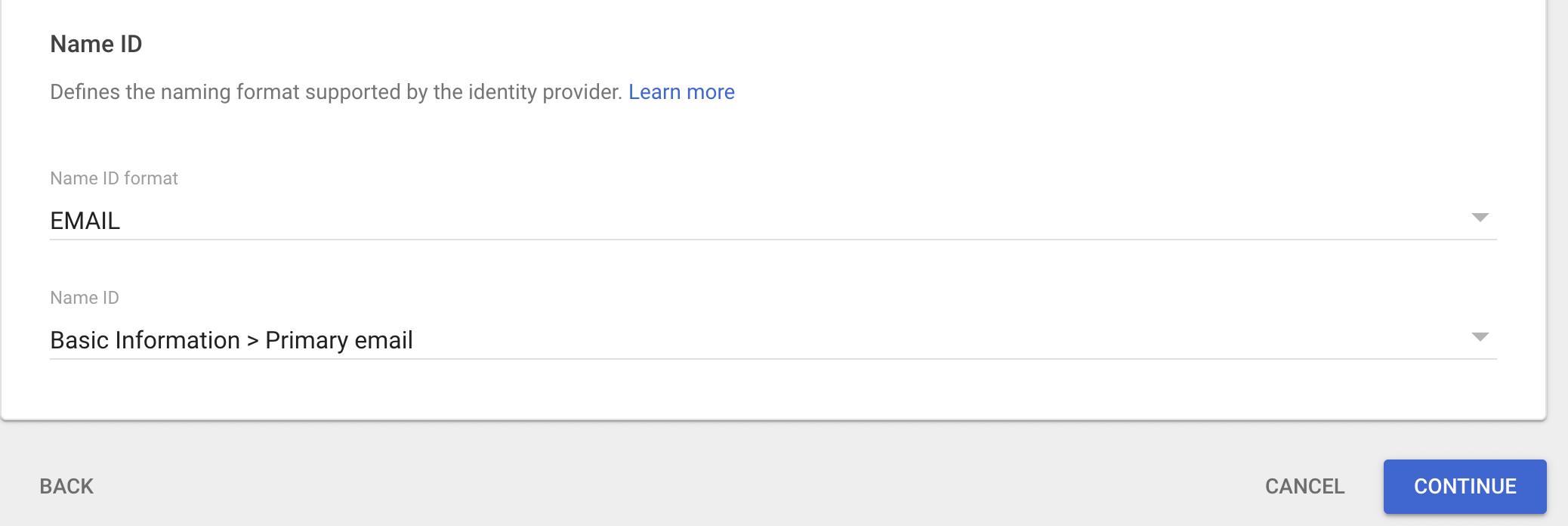Open Learn more about identity providers
The image size is (1568, 526).
tap(681, 91)
